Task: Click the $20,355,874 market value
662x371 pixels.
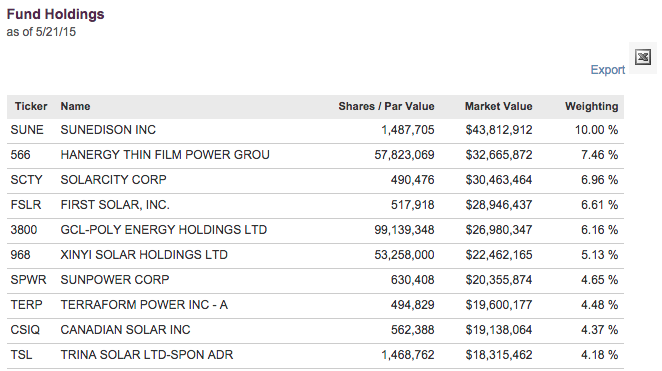Action: 499,279
